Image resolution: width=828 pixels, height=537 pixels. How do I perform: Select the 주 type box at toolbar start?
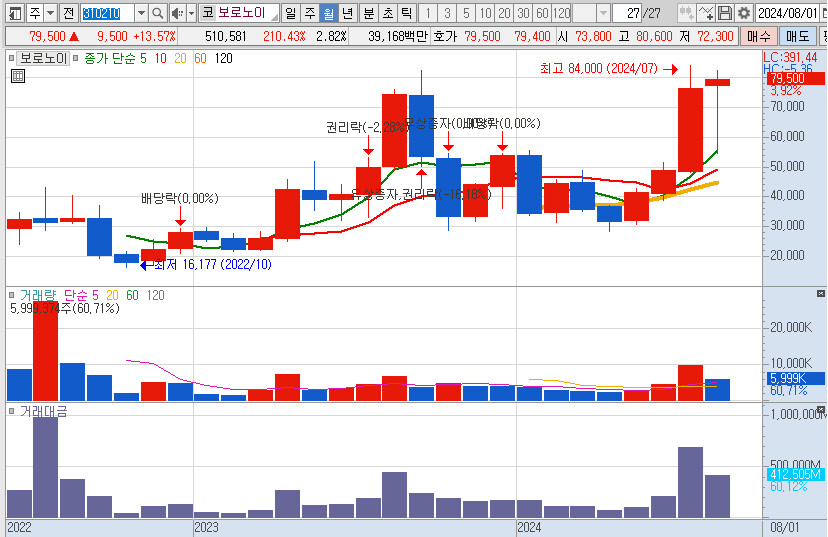point(35,13)
